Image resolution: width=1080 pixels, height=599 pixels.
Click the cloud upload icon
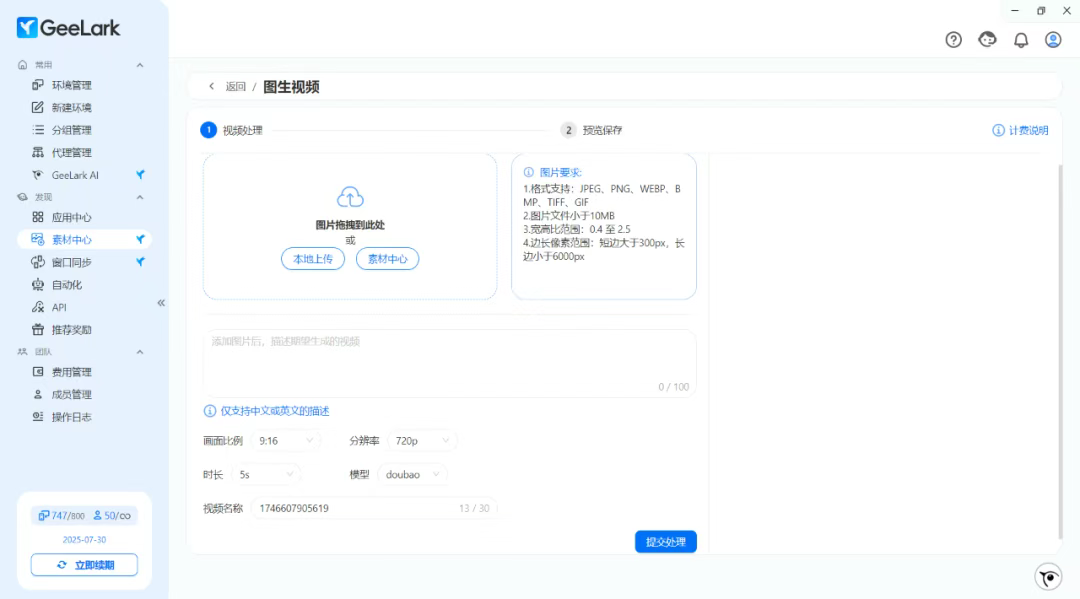coord(350,196)
